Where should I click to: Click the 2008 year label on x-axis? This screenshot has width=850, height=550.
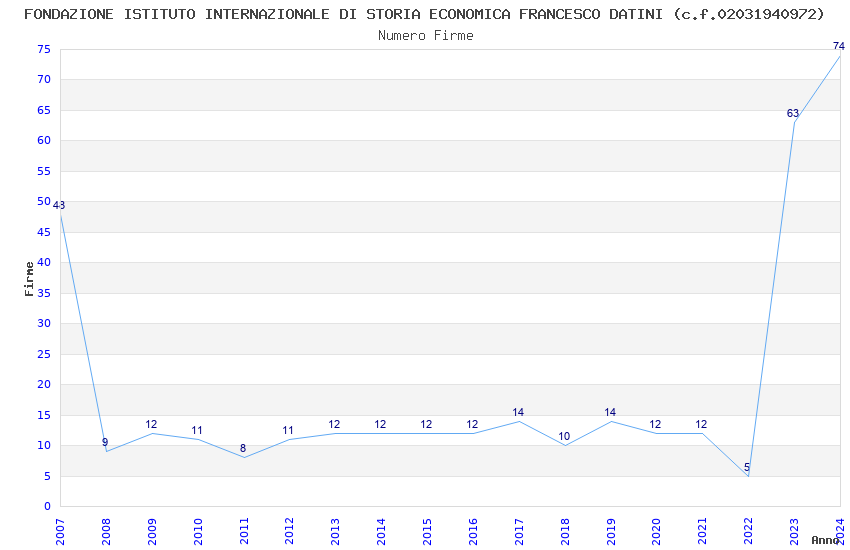pos(106,532)
